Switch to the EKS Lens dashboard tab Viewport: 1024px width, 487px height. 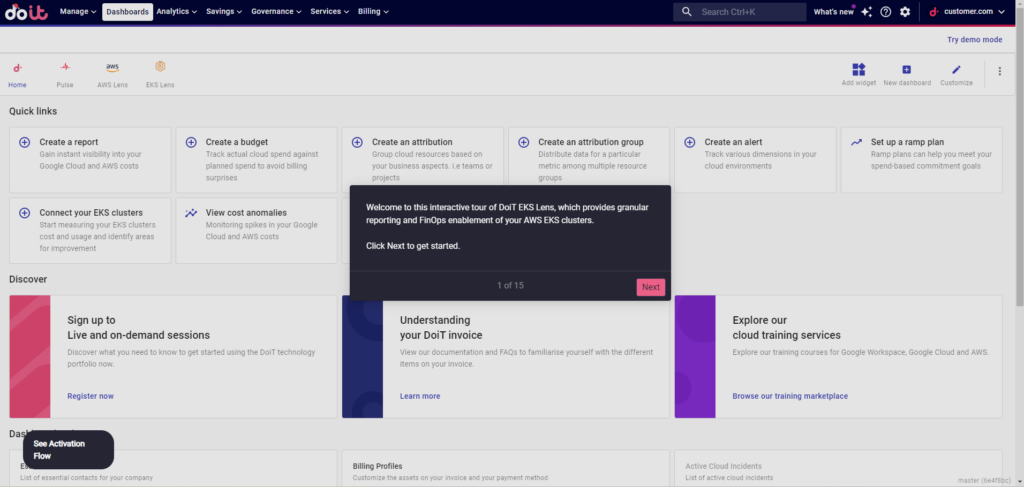160,74
